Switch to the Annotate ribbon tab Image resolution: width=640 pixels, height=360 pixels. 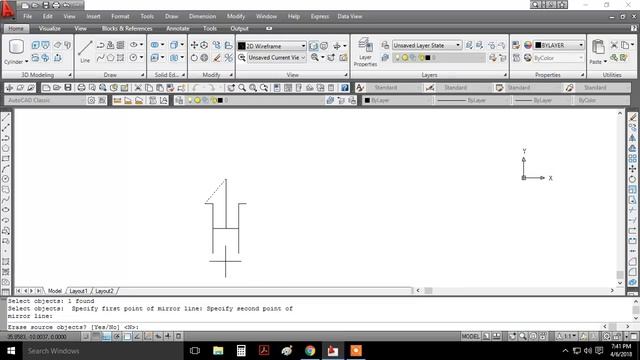(178, 29)
